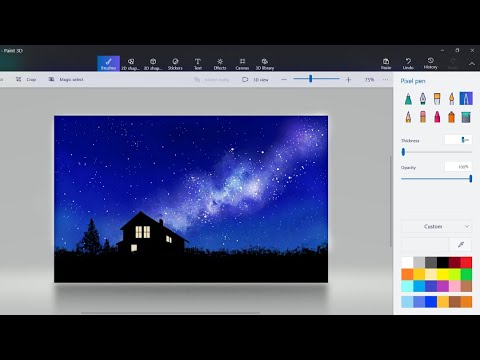The image size is (480, 360).
Task: Adjust the Thickness slider
Action: point(436,152)
